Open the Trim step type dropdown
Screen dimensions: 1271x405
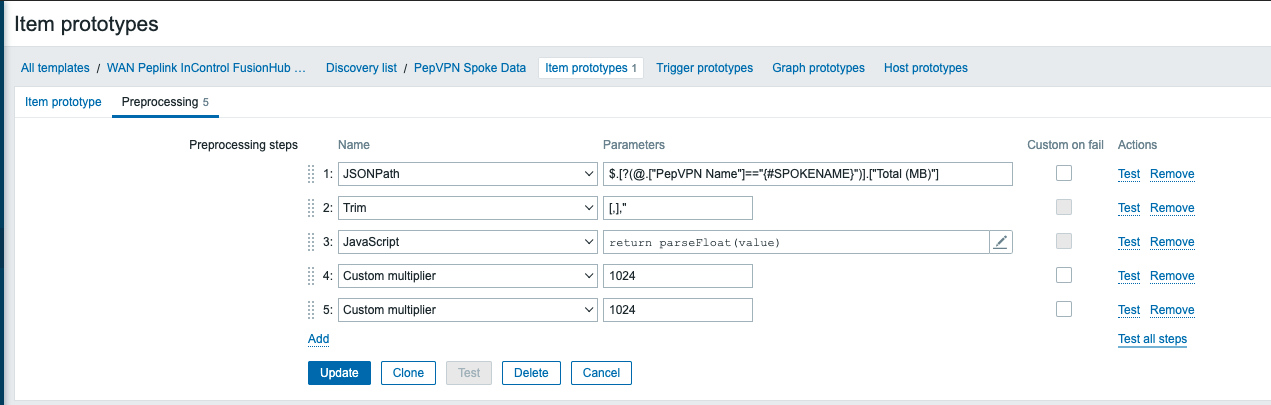(x=468, y=208)
